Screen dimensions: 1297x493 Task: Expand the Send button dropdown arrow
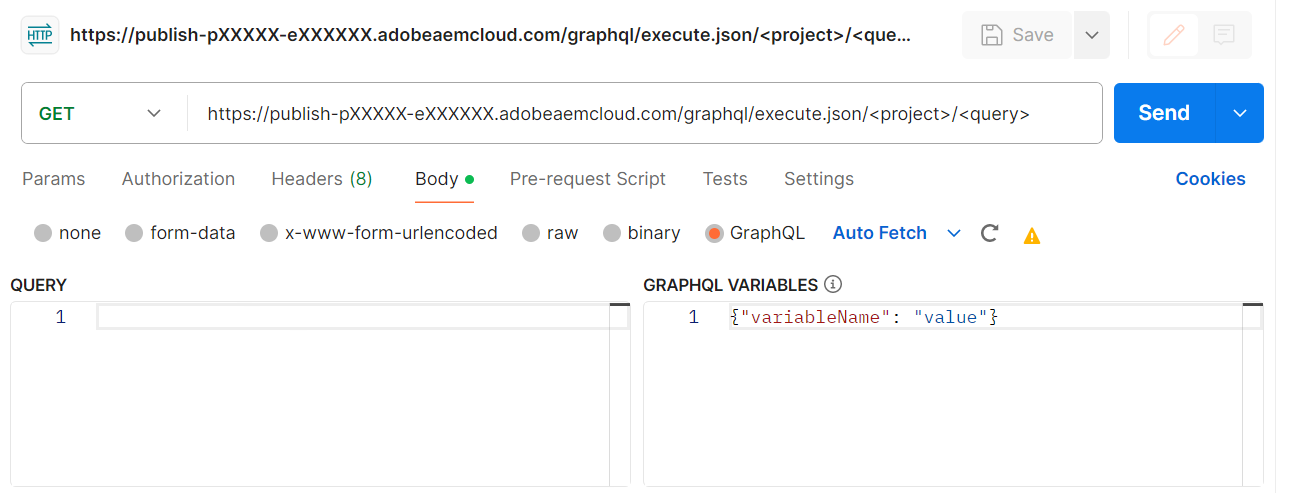[1240, 113]
